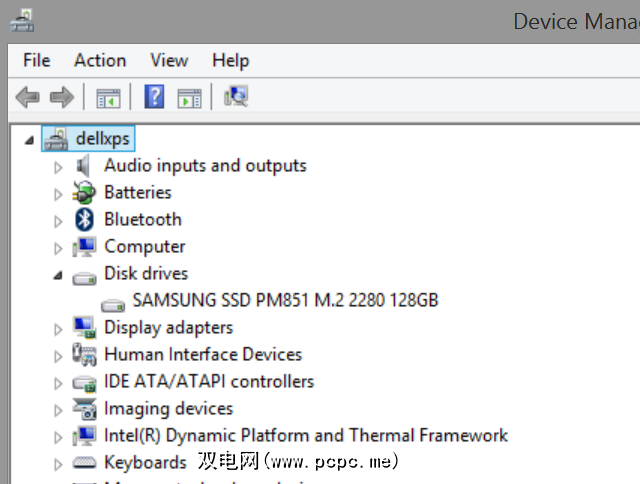Expand the Imaging devices node
Image resolution: width=640 pixels, height=484 pixels.
tap(58, 409)
